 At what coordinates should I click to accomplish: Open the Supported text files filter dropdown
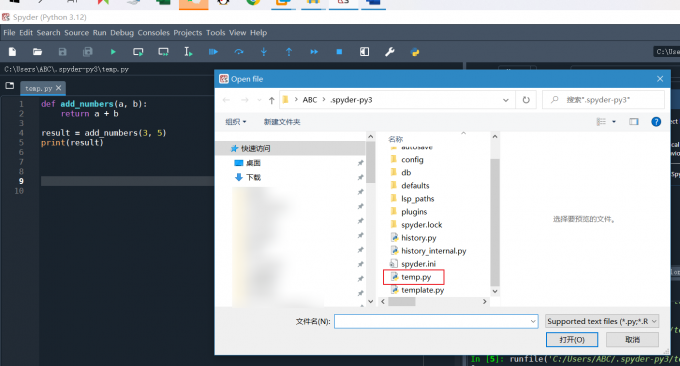[602, 321]
